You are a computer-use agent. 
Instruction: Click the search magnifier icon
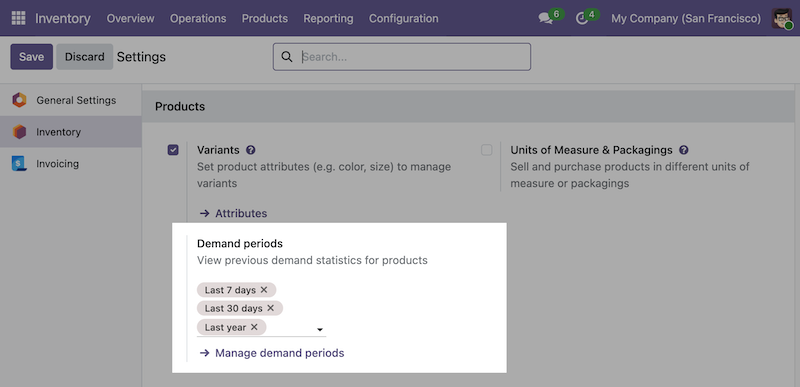287,57
